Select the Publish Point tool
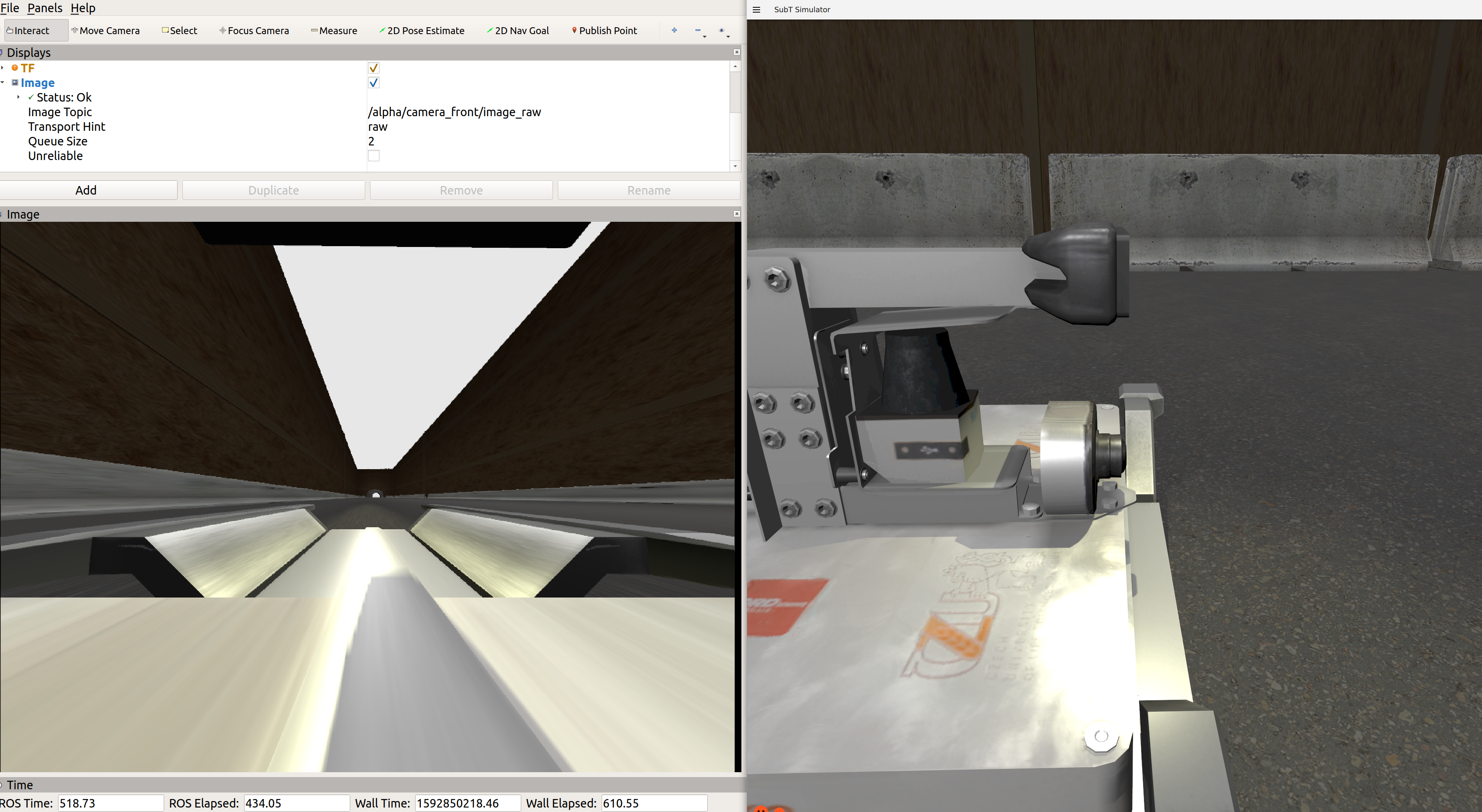Viewport: 1482px width, 812px height. 604,30
